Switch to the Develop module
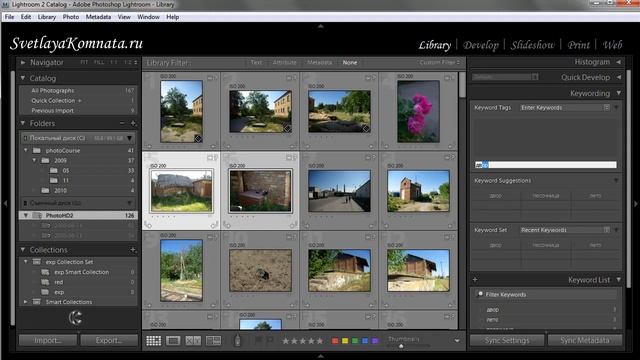The image size is (640, 360). pyautogui.click(x=481, y=45)
